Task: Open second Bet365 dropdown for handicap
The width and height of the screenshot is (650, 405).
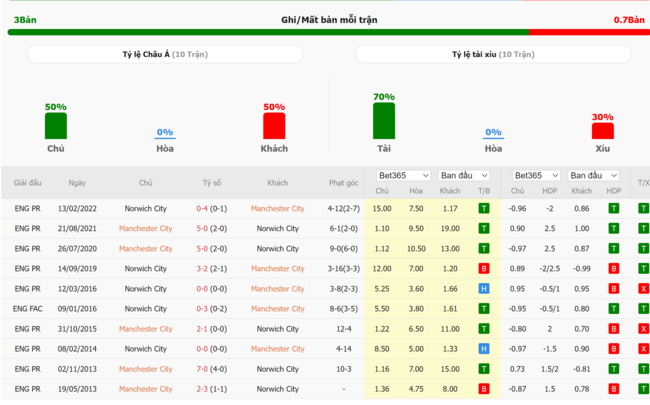Action: (536, 175)
